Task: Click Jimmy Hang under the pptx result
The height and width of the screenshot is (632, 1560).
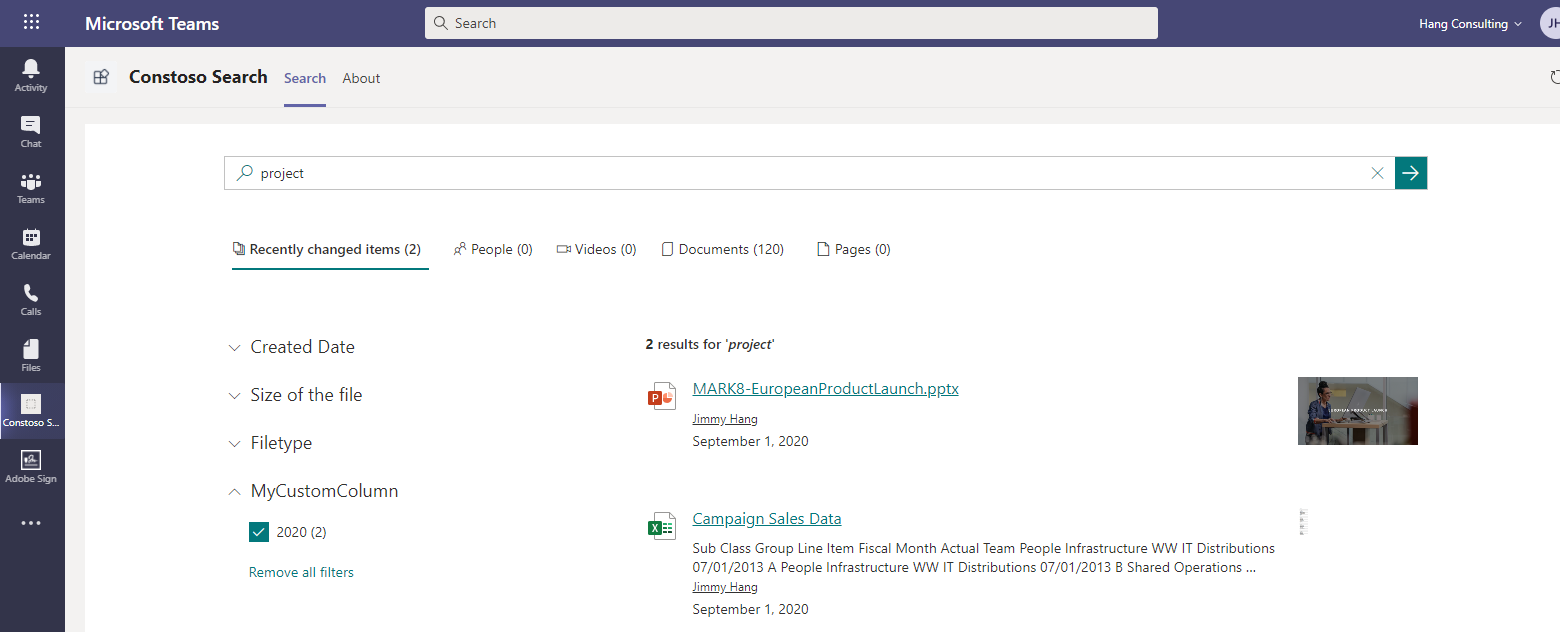Action: (x=725, y=419)
